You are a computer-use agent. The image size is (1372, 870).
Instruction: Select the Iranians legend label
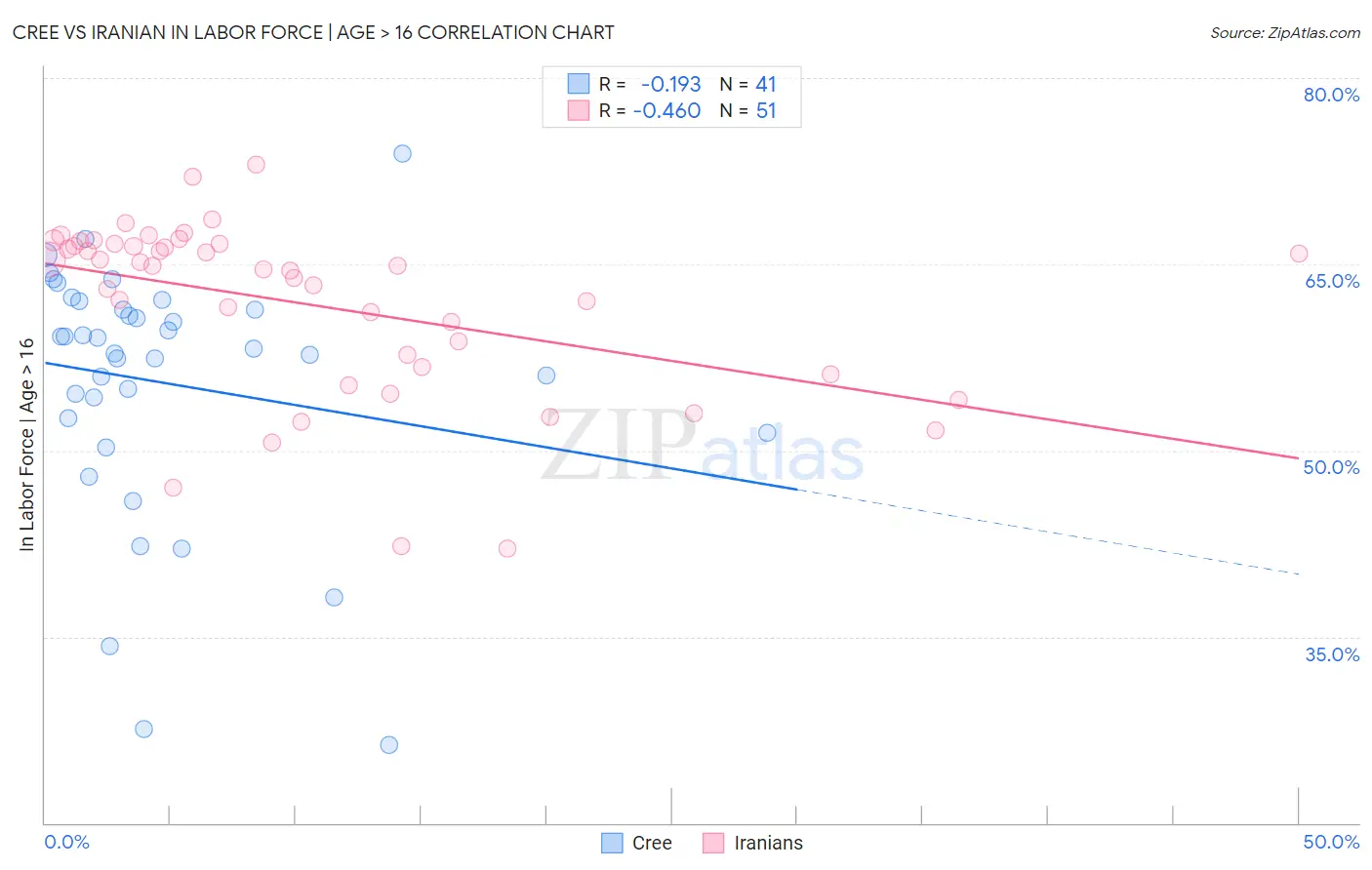point(769,843)
